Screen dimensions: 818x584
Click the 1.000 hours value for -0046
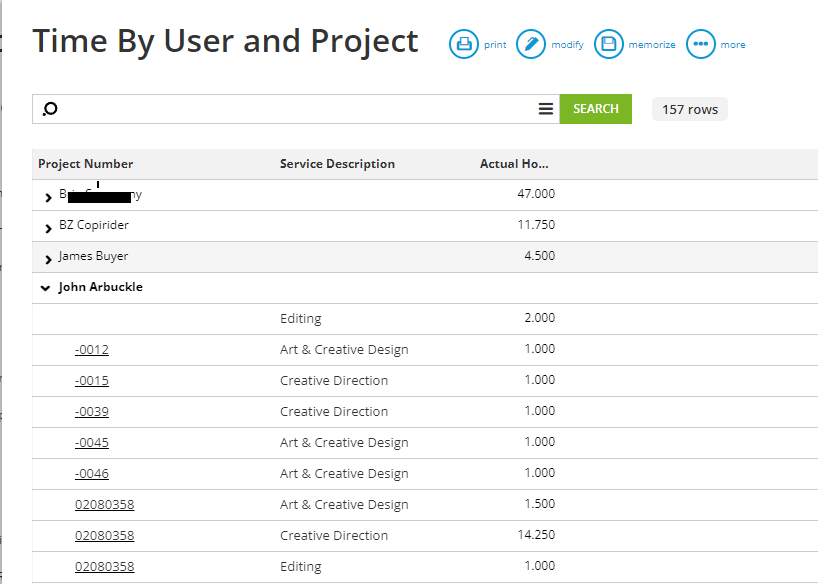[x=539, y=473]
